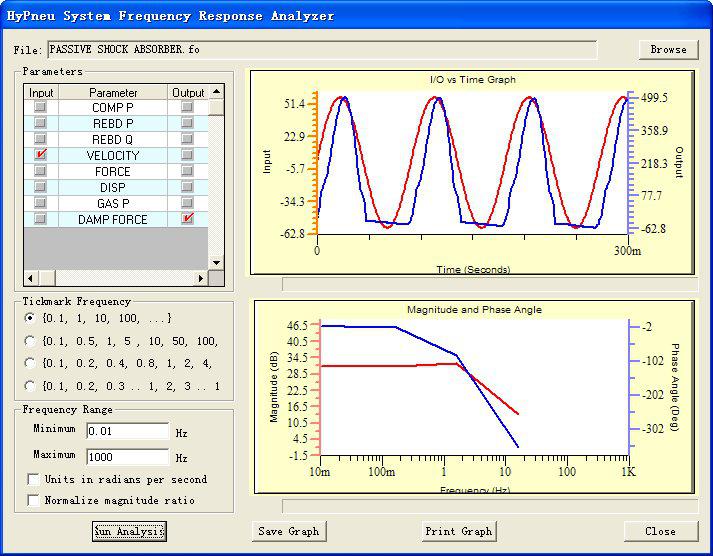Toggle Output checkbox for REBD Q
Image resolution: width=713 pixels, height=556 pixels.
tap(187, 139)
